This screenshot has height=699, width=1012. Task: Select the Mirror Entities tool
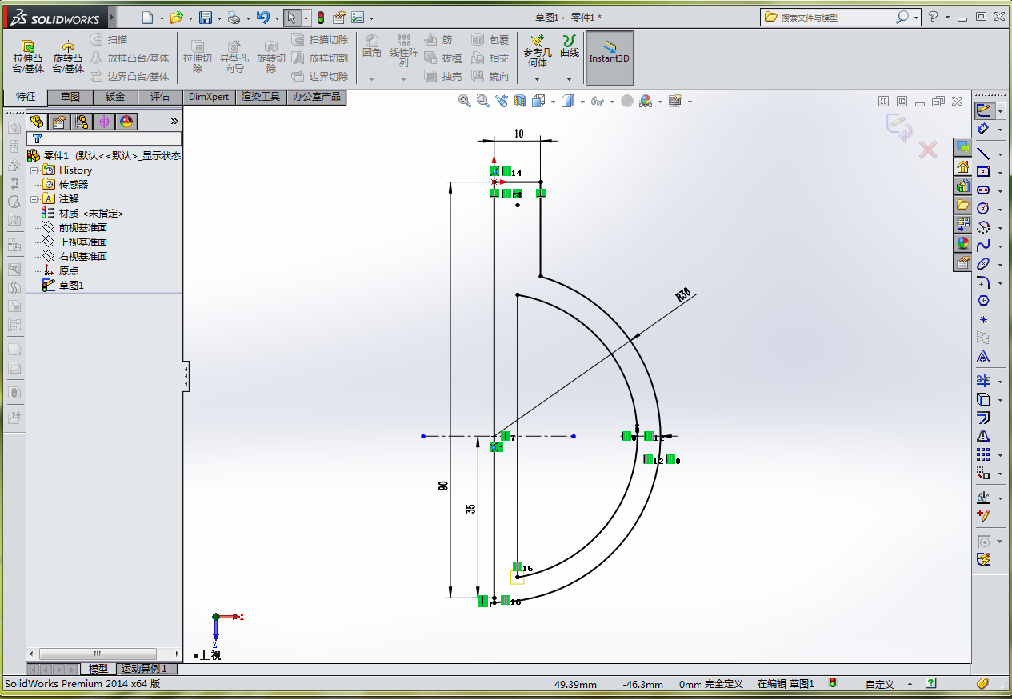pos(983,436)
